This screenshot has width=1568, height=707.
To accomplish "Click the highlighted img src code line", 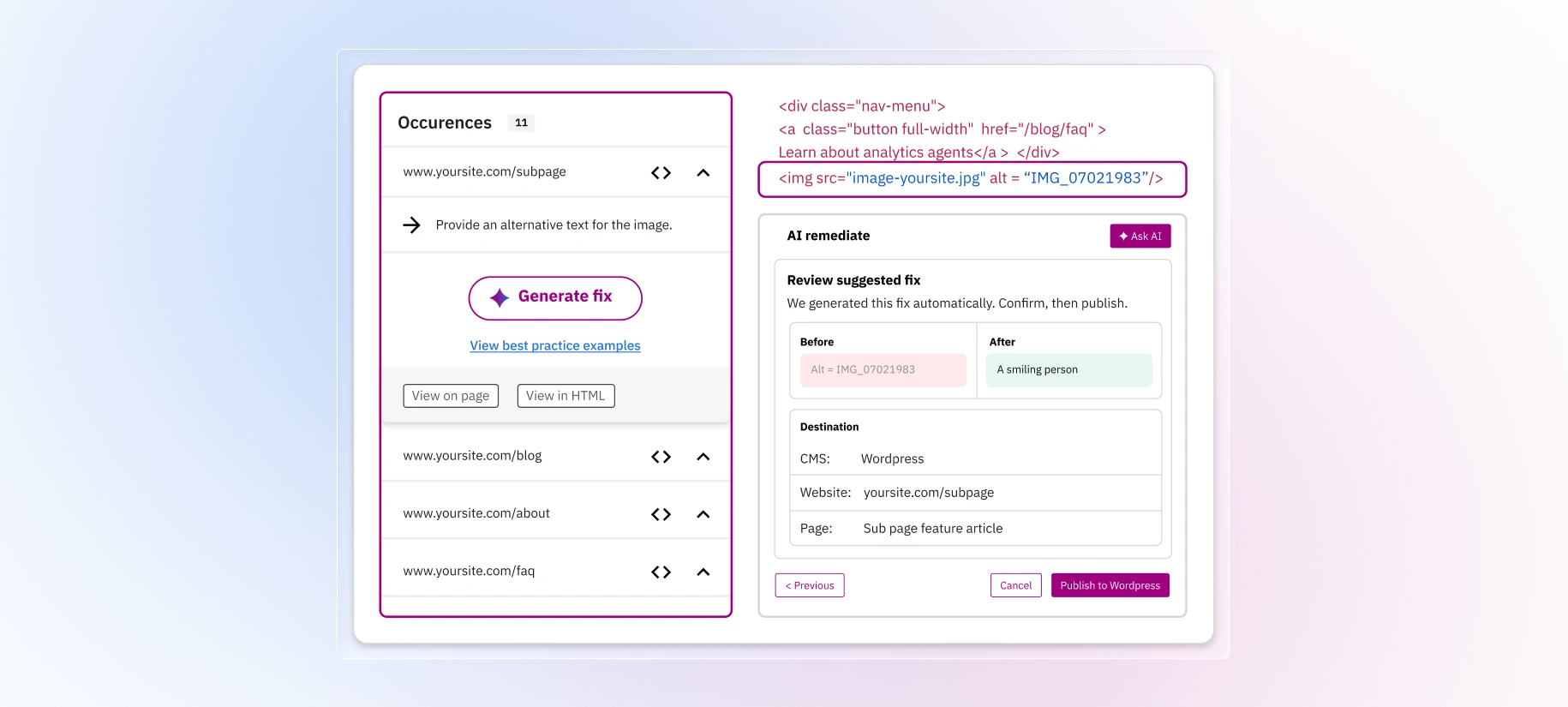I will point(973,178).
